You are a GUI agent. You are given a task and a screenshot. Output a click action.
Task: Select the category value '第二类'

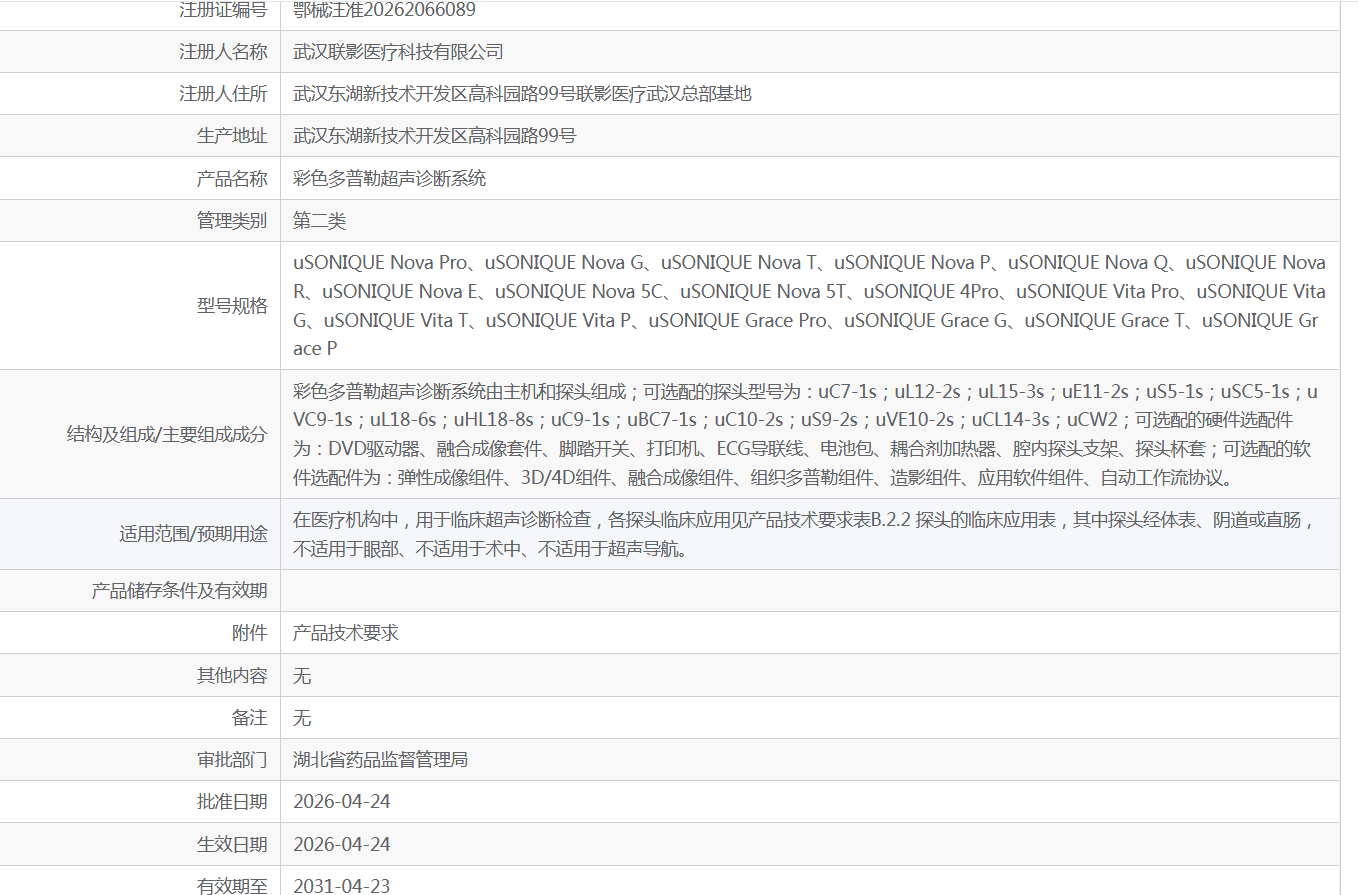(319, 221)
